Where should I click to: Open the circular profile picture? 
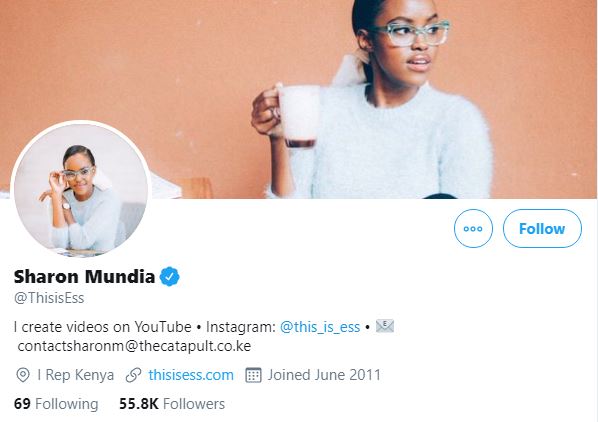point(81,189)
